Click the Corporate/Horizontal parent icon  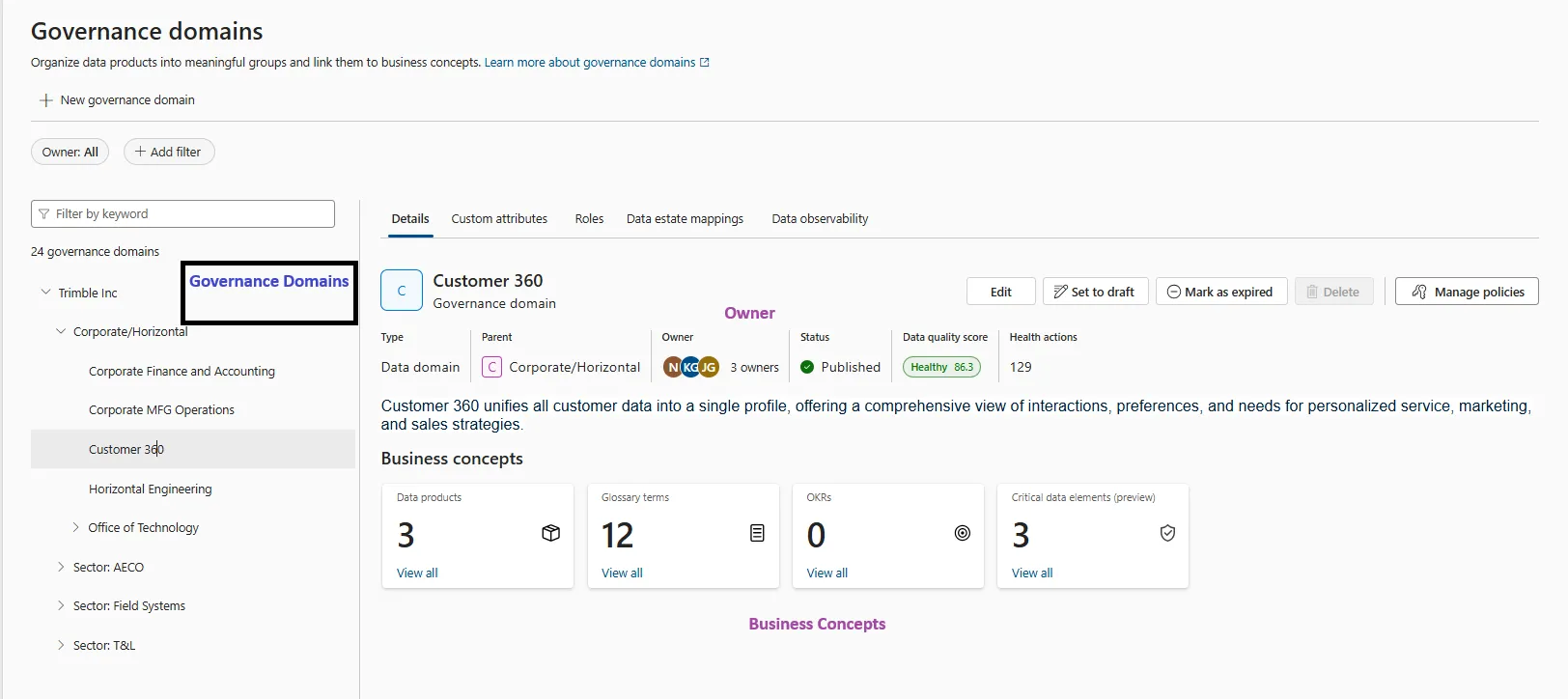click(x=491, y=367)
